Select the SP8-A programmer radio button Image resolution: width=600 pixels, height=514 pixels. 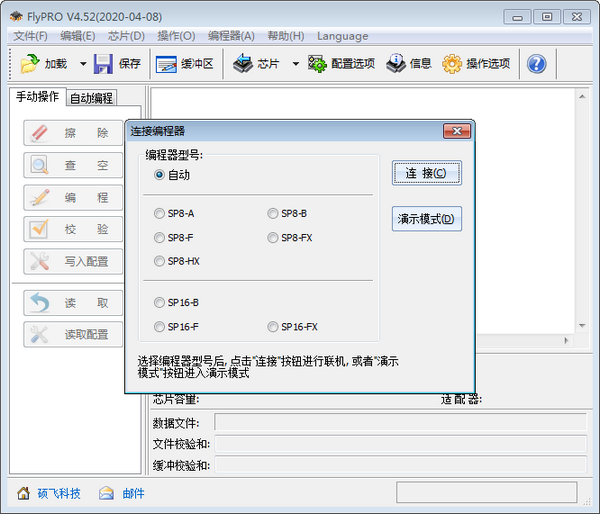[160, 213]
